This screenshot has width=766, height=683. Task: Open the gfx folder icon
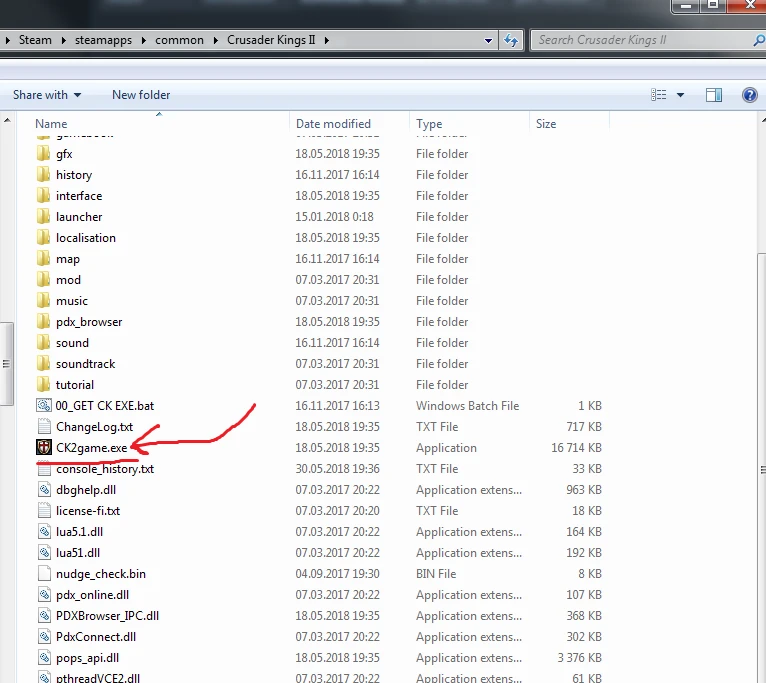click(43, 154)
